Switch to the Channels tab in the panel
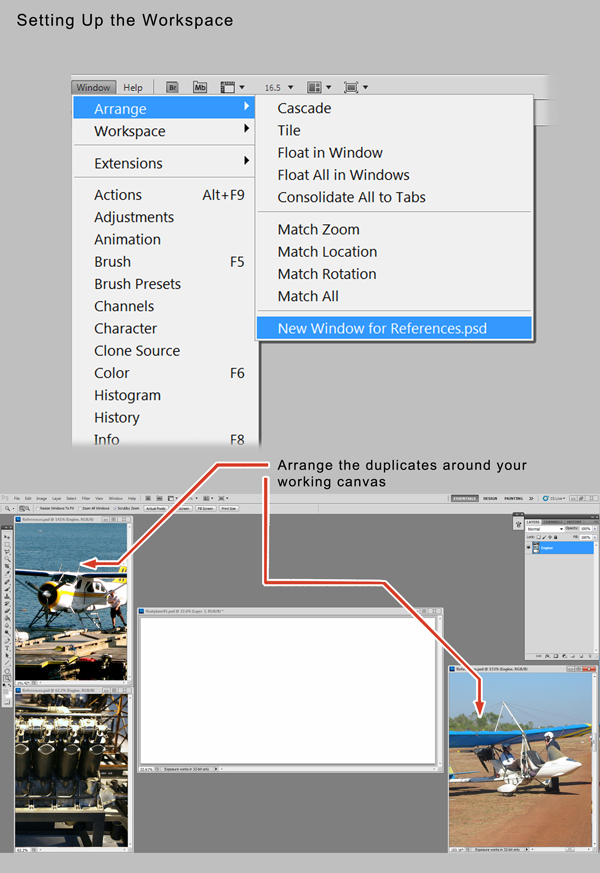Viewport: 600px width, 873px height. pos(553,522)
